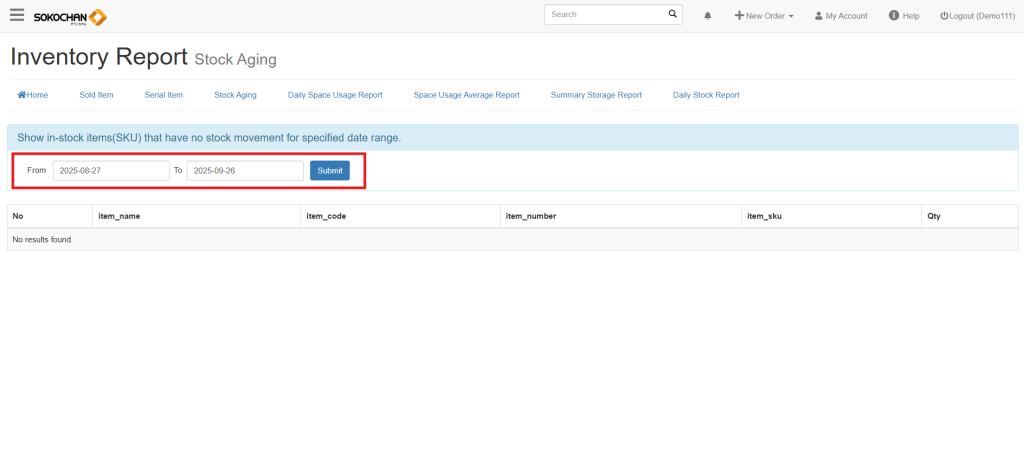The width and height of the screenshot is (1024, 460).
Task: Open Daily Space Usage Report
Action: (335, 95)
